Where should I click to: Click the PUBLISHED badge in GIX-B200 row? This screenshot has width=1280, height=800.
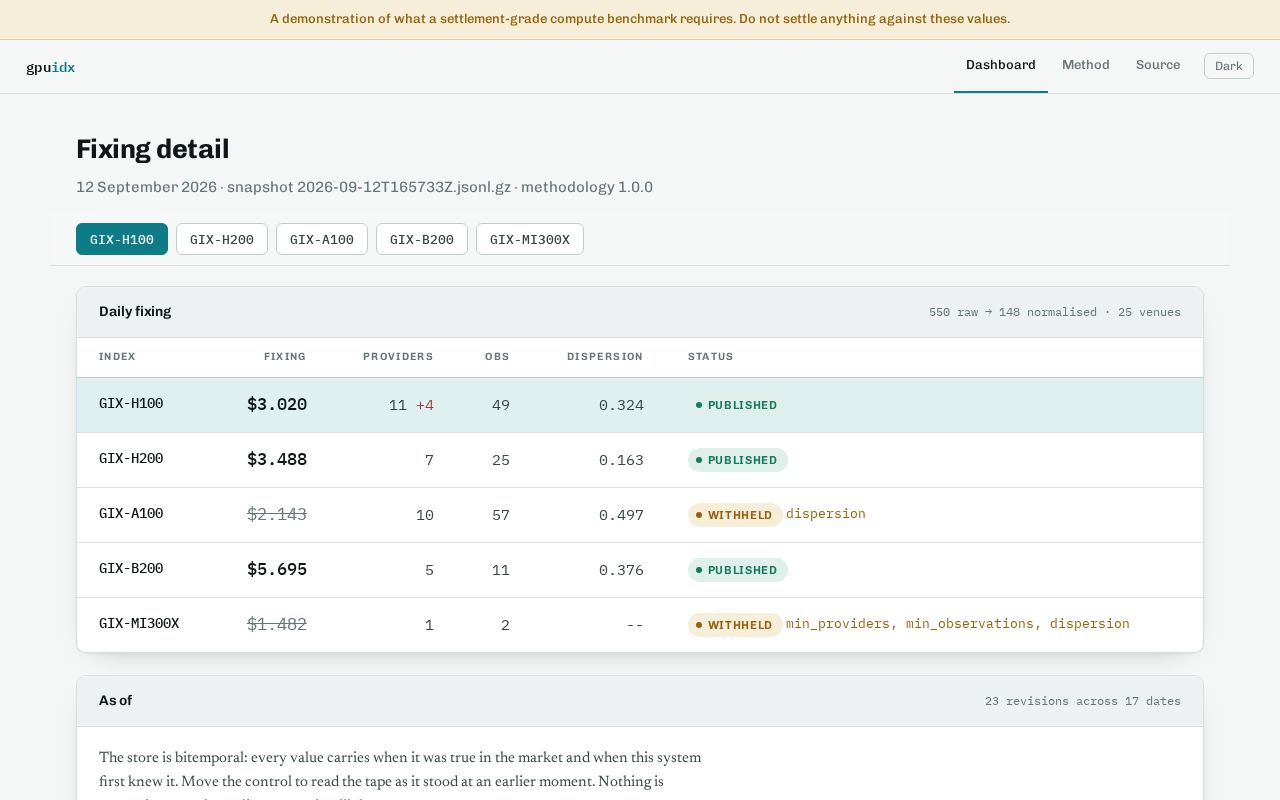[x=737, y=570]
